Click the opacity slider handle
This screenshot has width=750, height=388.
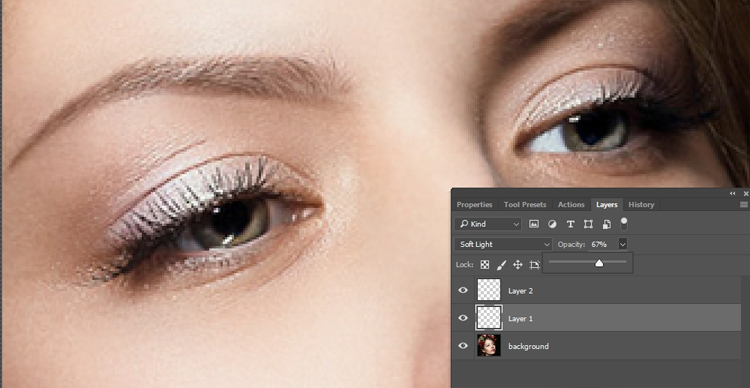click(x=599, y=263)
